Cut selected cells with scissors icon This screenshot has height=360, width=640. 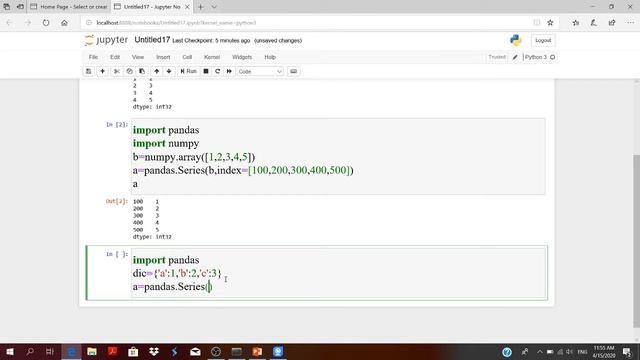tap(117, 71)
